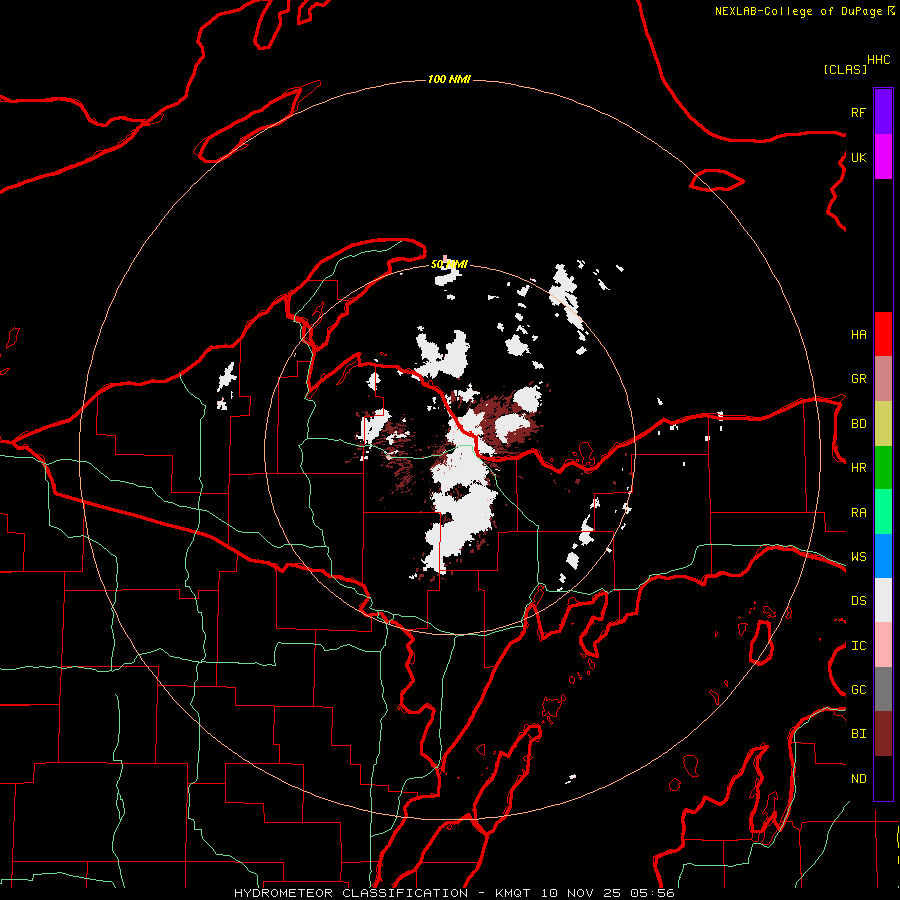
Task: Click the RF legend label
Action: click(x=858, y=112)
